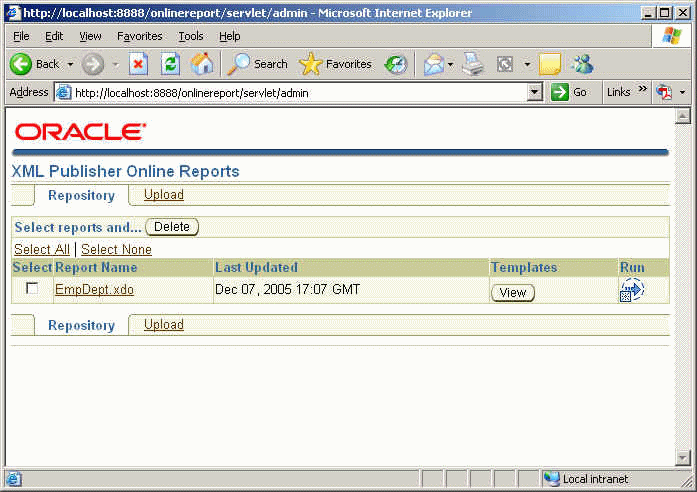Open the Mail dropdown arrow
697x492 pixels.
click(450, 65)
